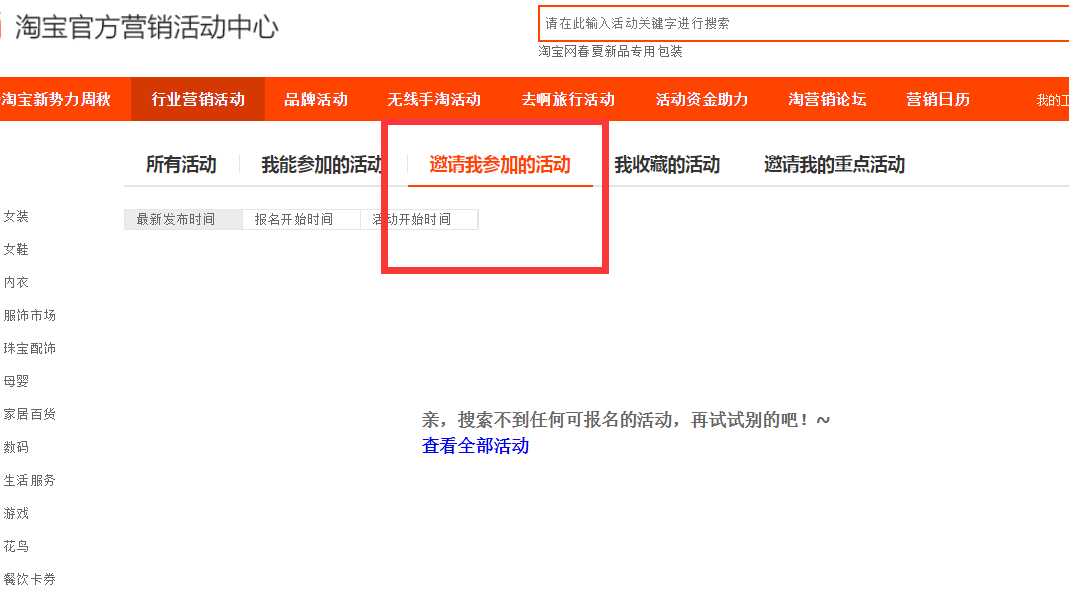Choose 餐饮卡券 in the category list
Viewport: 1069px width, 611px height.
[29, 579]
